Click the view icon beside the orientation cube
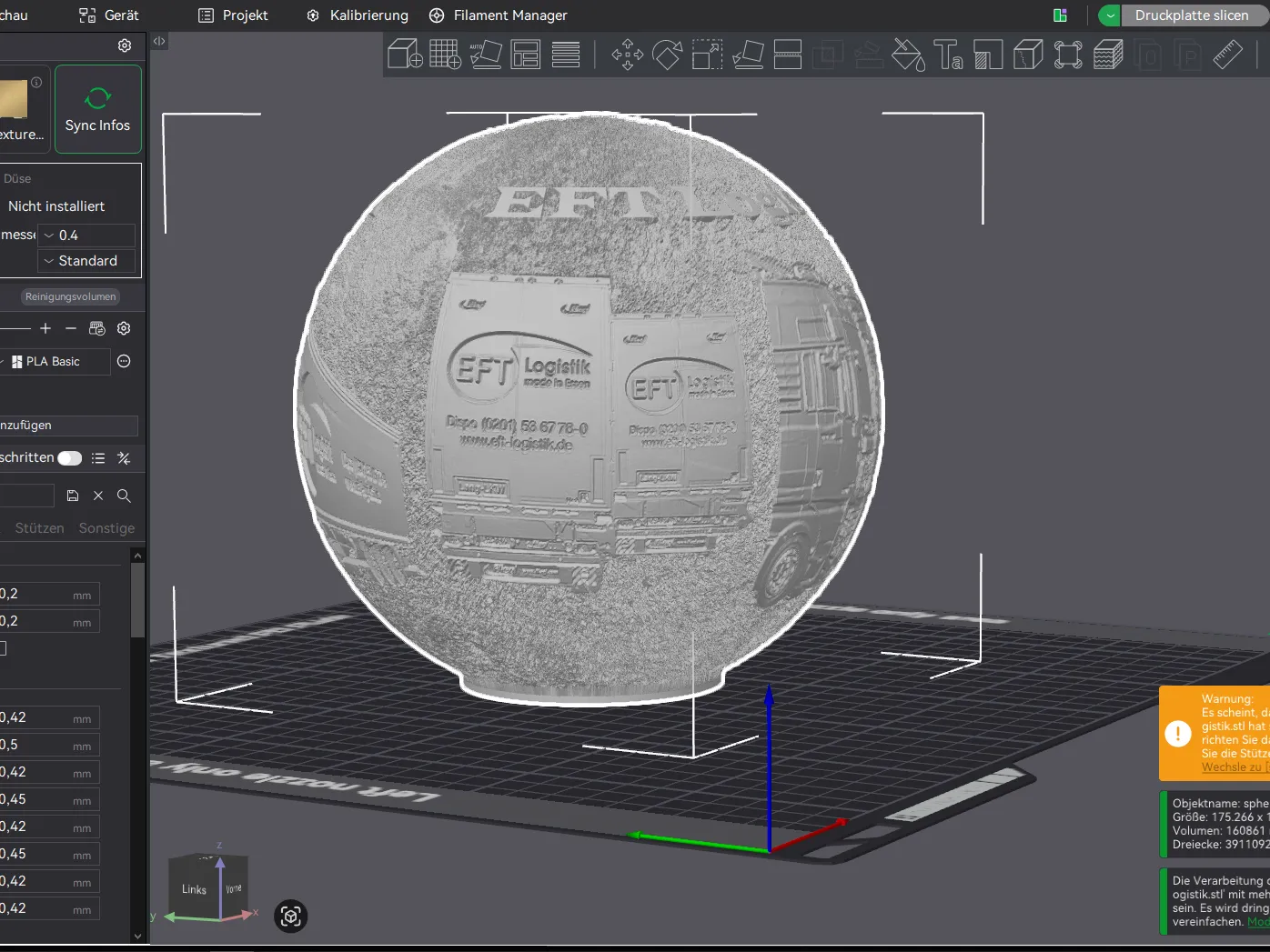 pyautogui.click(x=291, y=916)
